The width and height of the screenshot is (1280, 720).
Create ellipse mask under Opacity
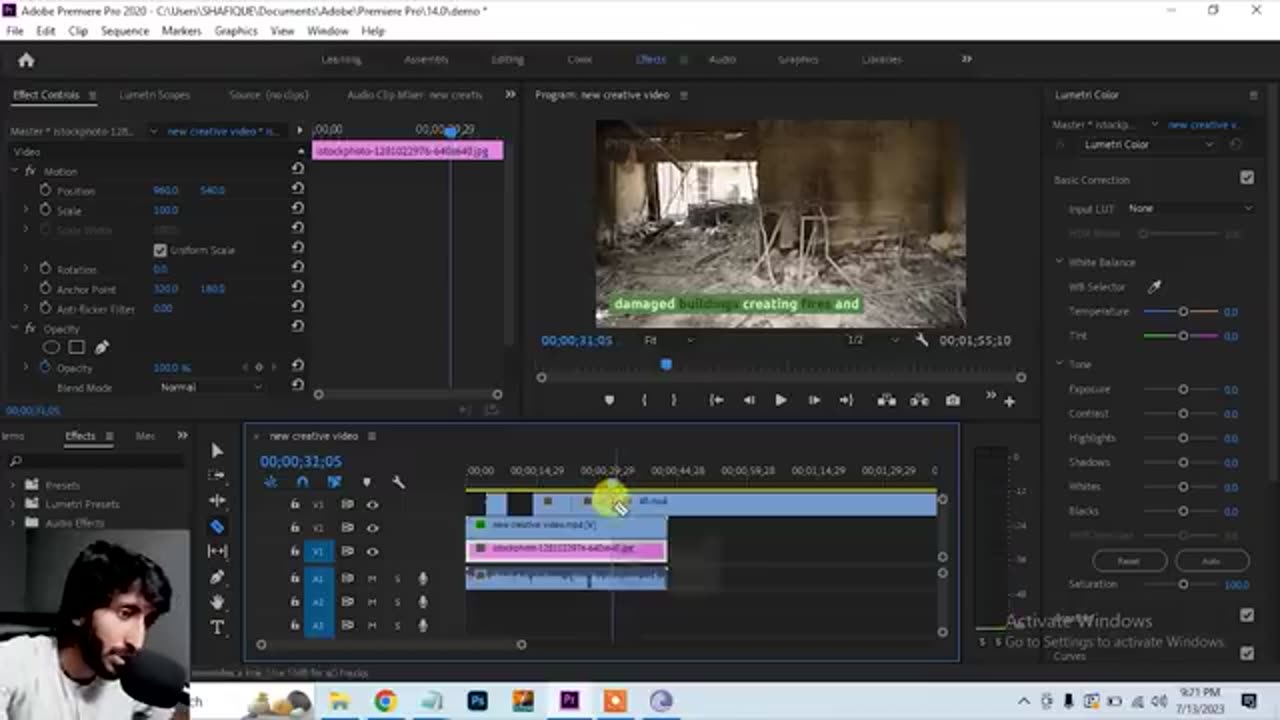(51, 347)
